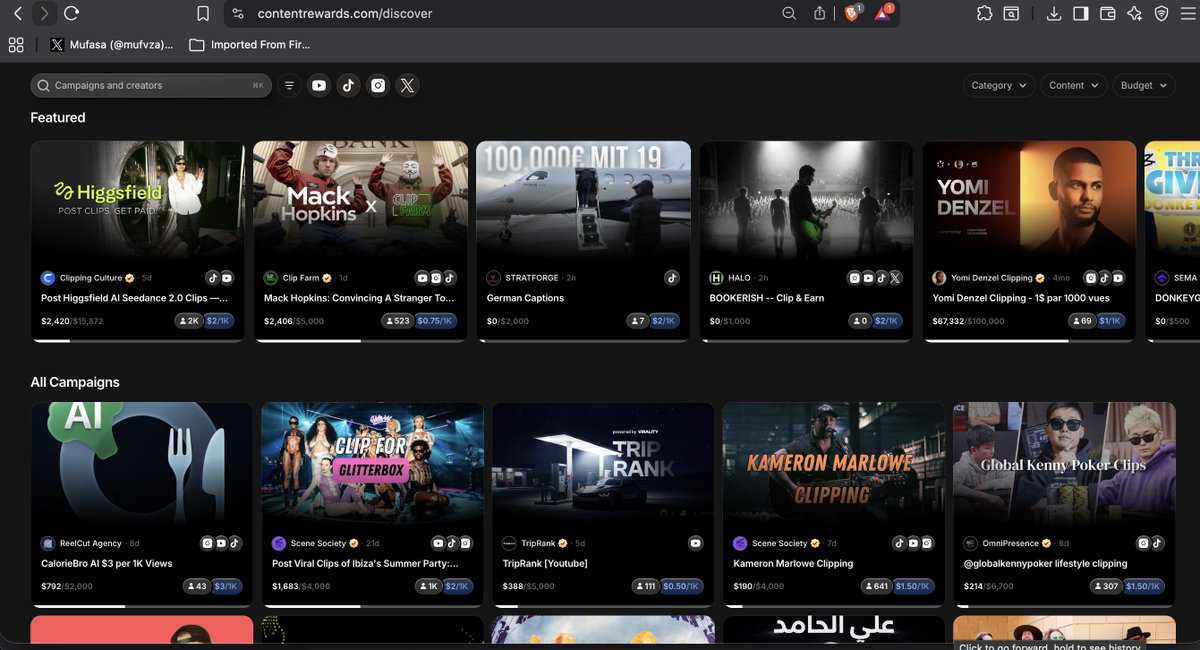Bookmark this page using the bookmark icon
Viewport: 1200px width, 650px height.
(x=203, y=14)
